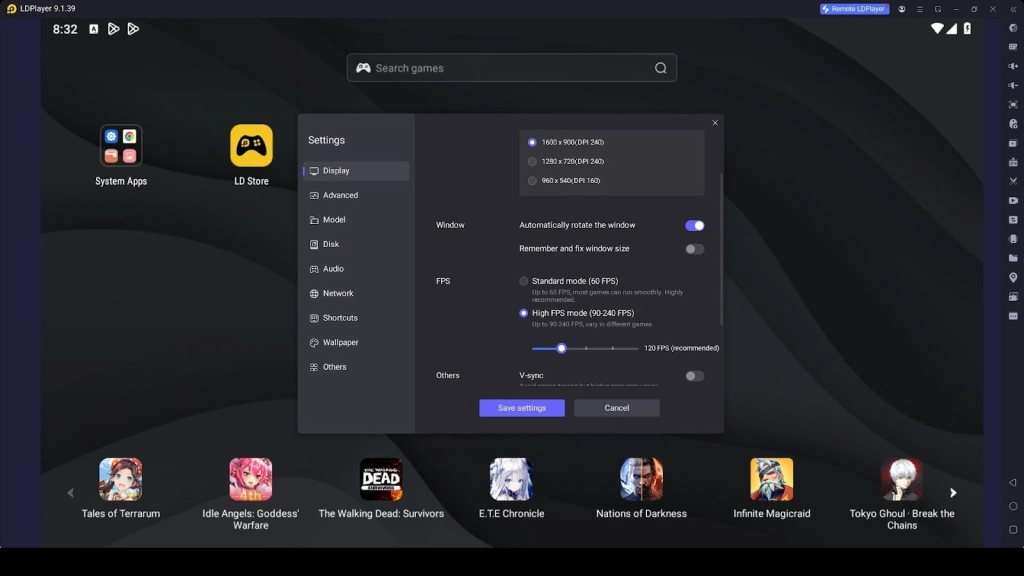Toggle Remember and fix window size

pos(694,249)
